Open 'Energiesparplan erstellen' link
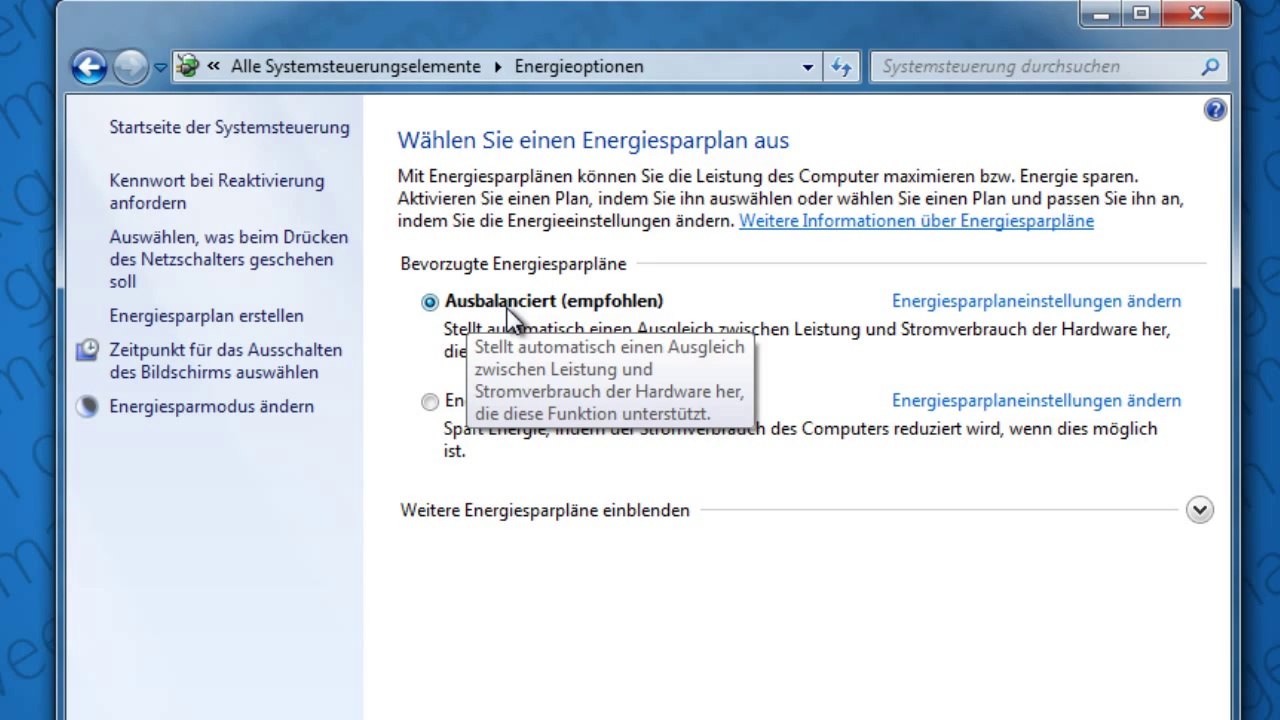This screenshot has width=1280, height=720. 206,316
